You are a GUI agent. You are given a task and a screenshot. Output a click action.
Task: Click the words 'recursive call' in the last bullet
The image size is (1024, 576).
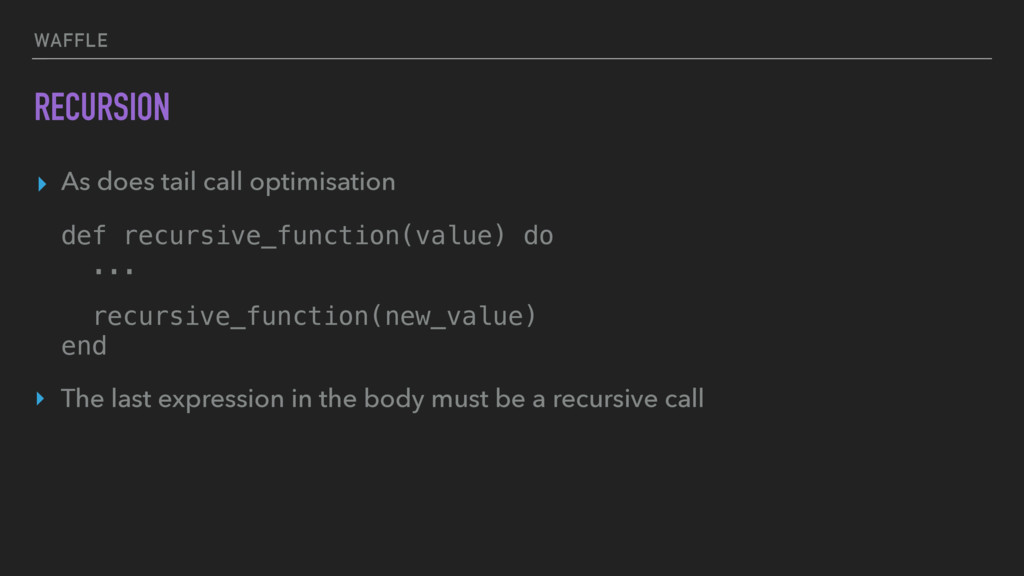tap(628, 399)
